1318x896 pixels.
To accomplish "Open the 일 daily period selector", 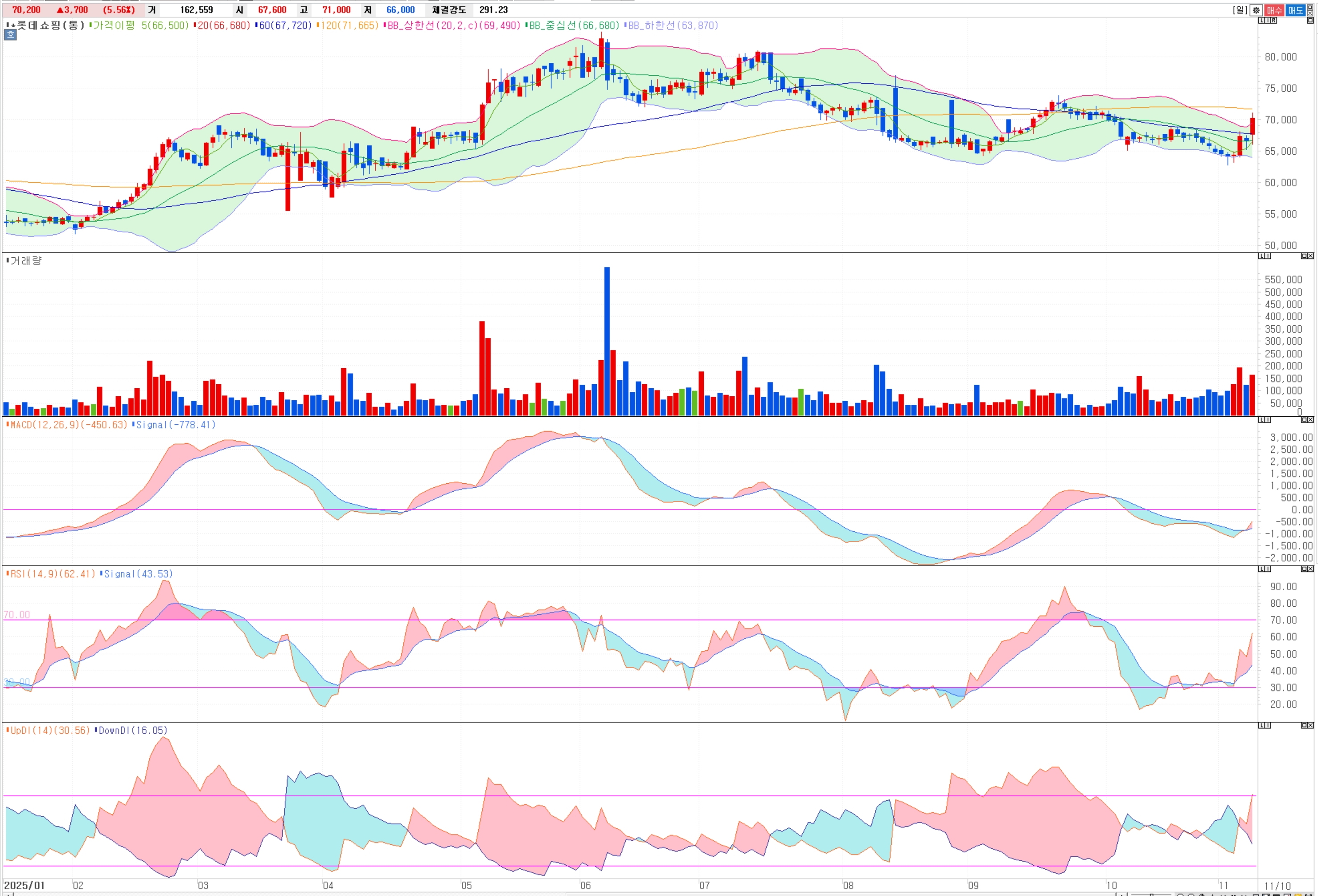I will pos(1240,10).
